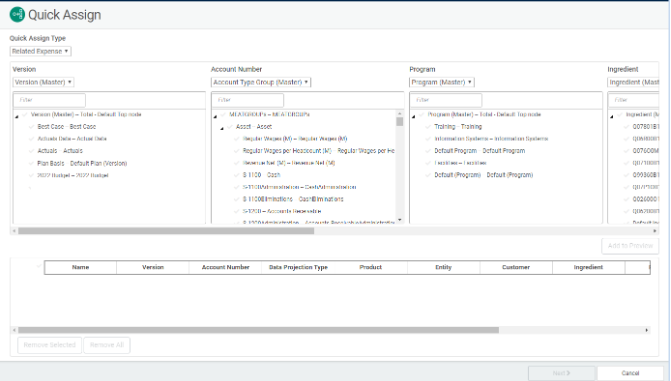The image size is (671, 381).
Task: Click the Name column header
Action: tap(80, 267)
